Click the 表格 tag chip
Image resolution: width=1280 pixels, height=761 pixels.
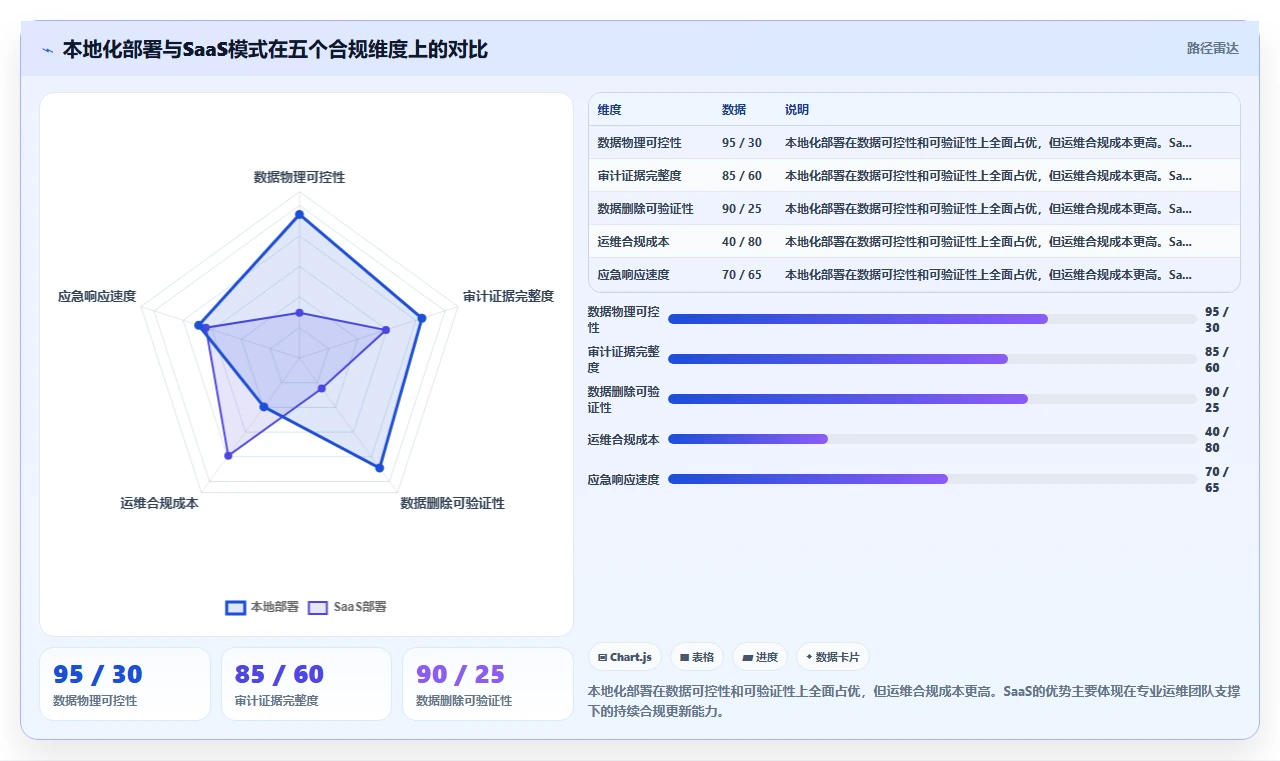tap(697, 657)
